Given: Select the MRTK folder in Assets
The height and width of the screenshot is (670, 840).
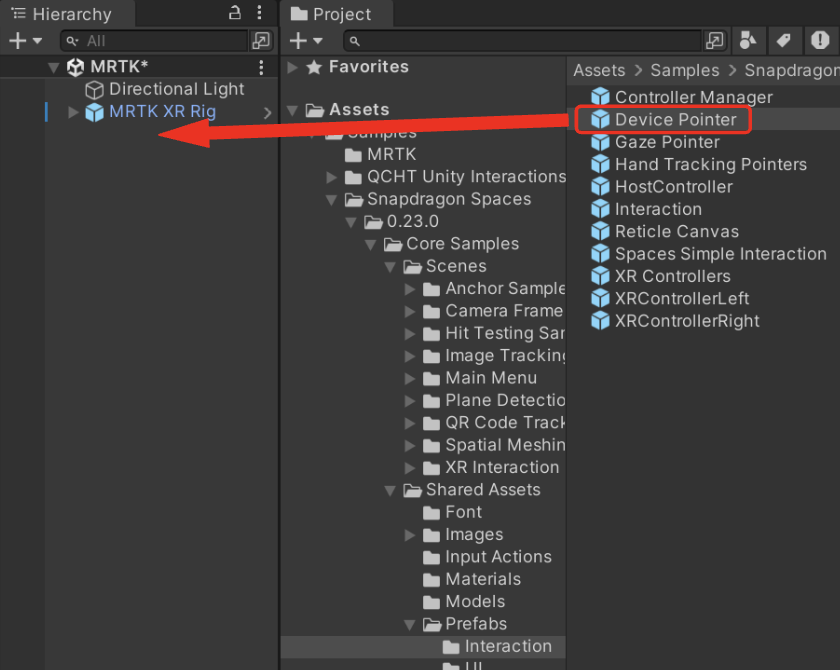Looking at the screenshot, I should tap(380, 155).
